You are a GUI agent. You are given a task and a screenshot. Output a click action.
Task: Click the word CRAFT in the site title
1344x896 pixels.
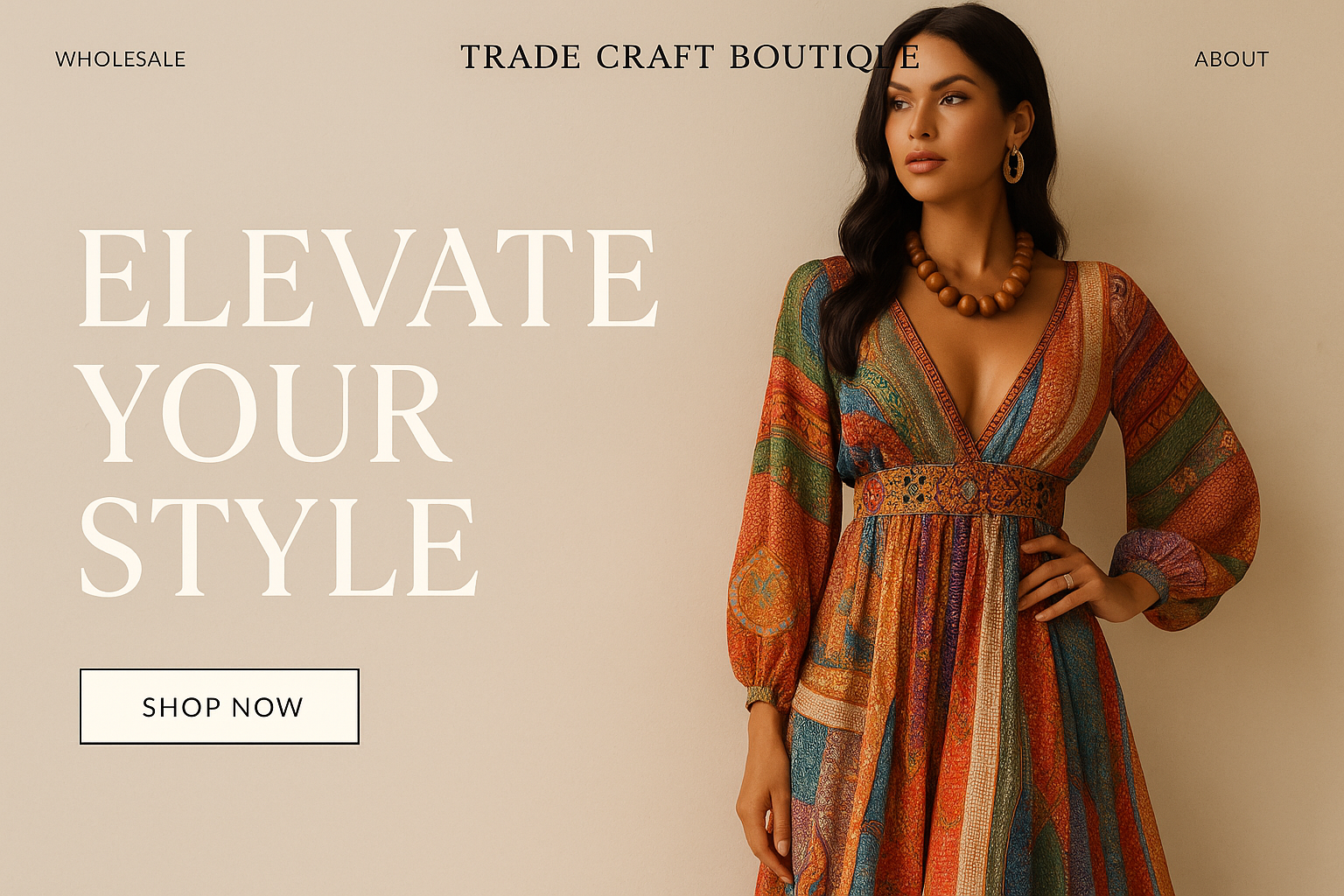tap(655, 57)
